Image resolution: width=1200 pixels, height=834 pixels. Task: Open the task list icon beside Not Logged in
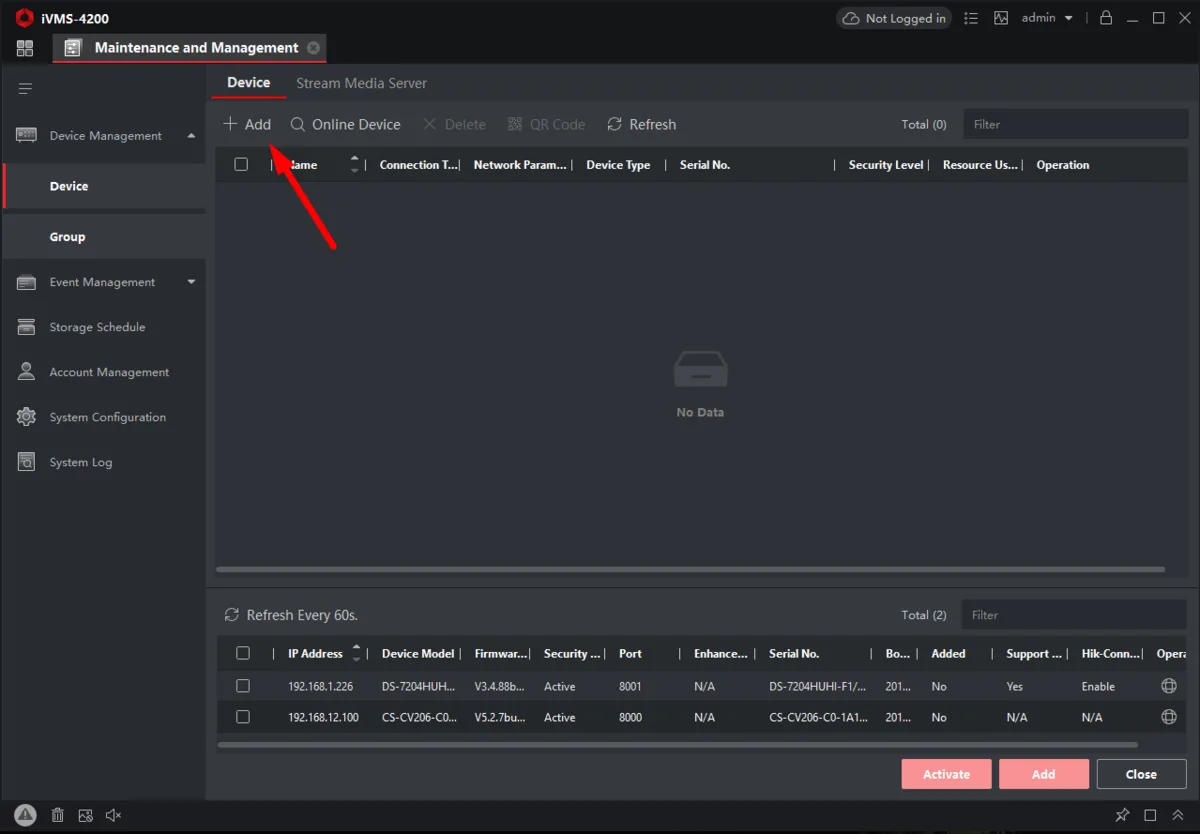(x=970, y=18)
